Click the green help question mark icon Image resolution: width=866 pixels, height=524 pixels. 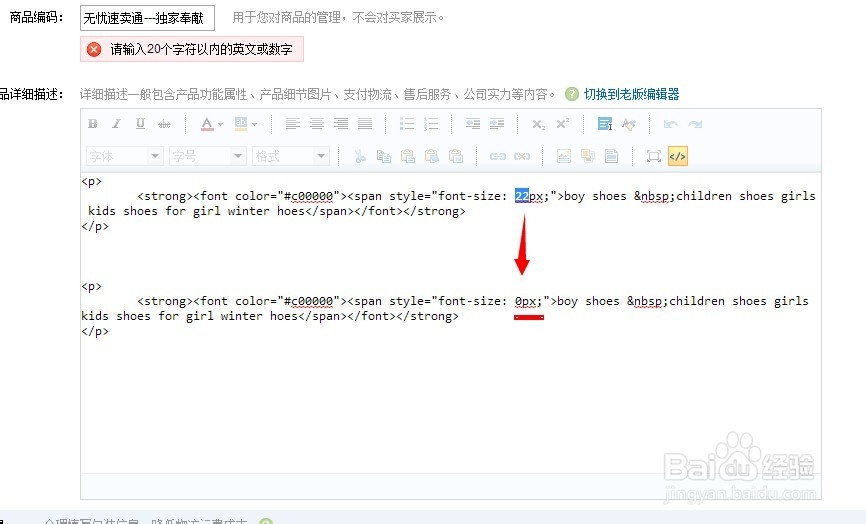[x=572, y=94]
